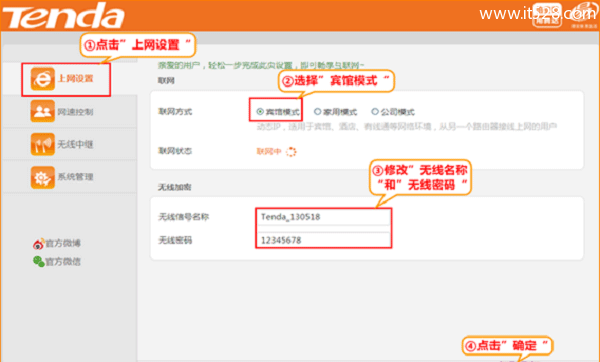The height and width of the screenshot is (362, 600).
Task: Click the 无线密码 label
Action: click(x=175, y=240)
